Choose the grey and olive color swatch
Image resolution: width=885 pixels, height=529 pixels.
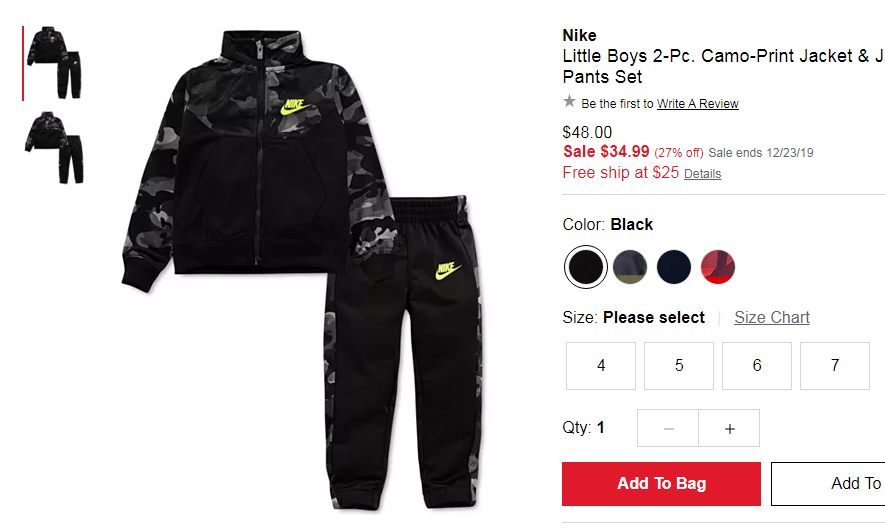630,266
